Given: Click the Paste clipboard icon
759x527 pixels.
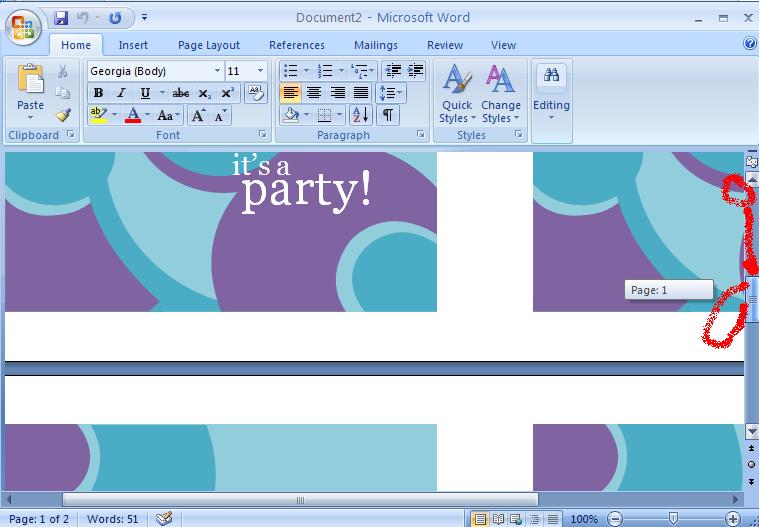Looking at the screenshot, I should (30, 79).
